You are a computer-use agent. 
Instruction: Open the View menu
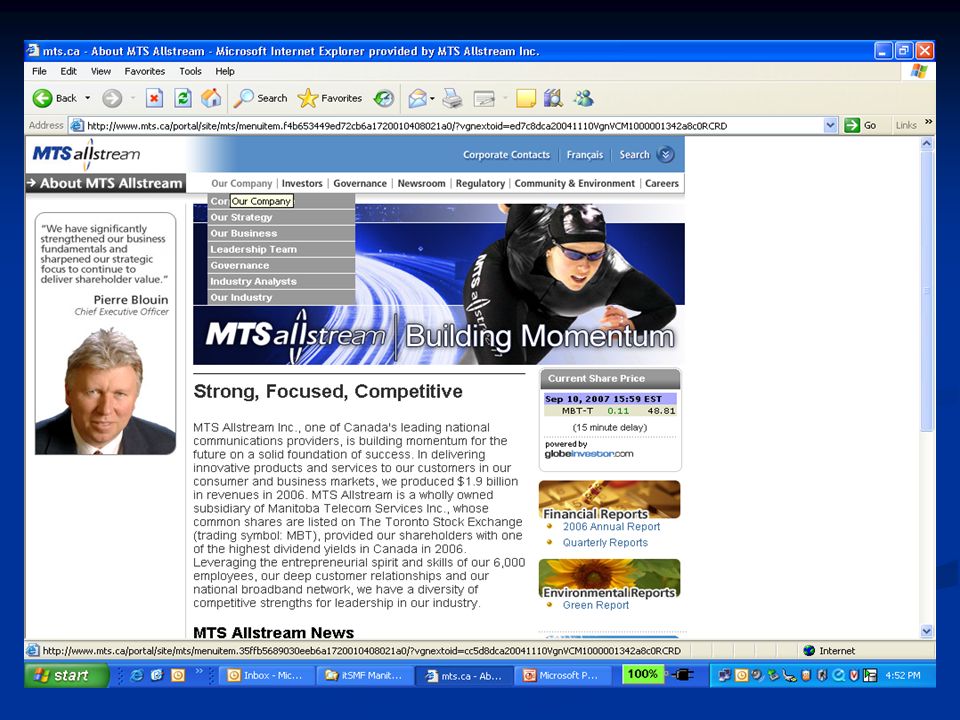pyautogui.click(x=101, y=71)
